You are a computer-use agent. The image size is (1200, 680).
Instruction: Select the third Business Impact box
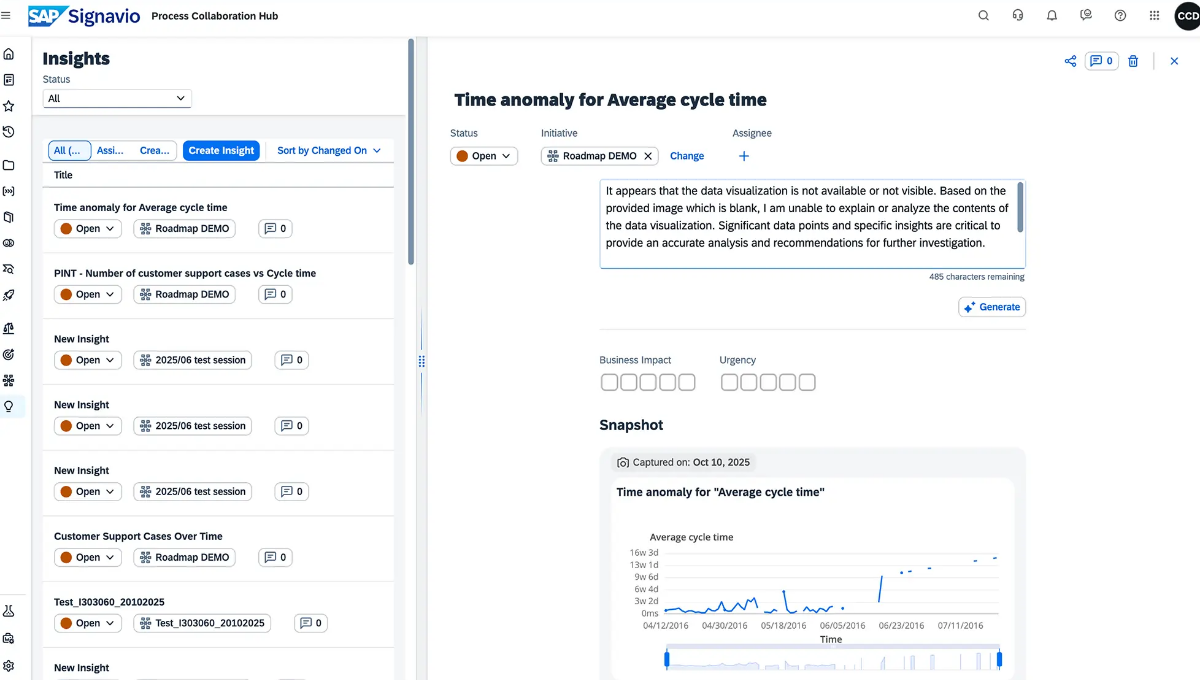(648, 382)
